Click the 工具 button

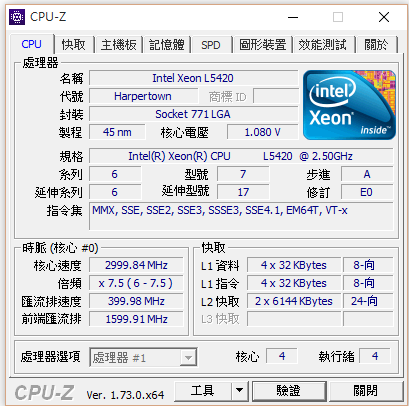[202, 391]
